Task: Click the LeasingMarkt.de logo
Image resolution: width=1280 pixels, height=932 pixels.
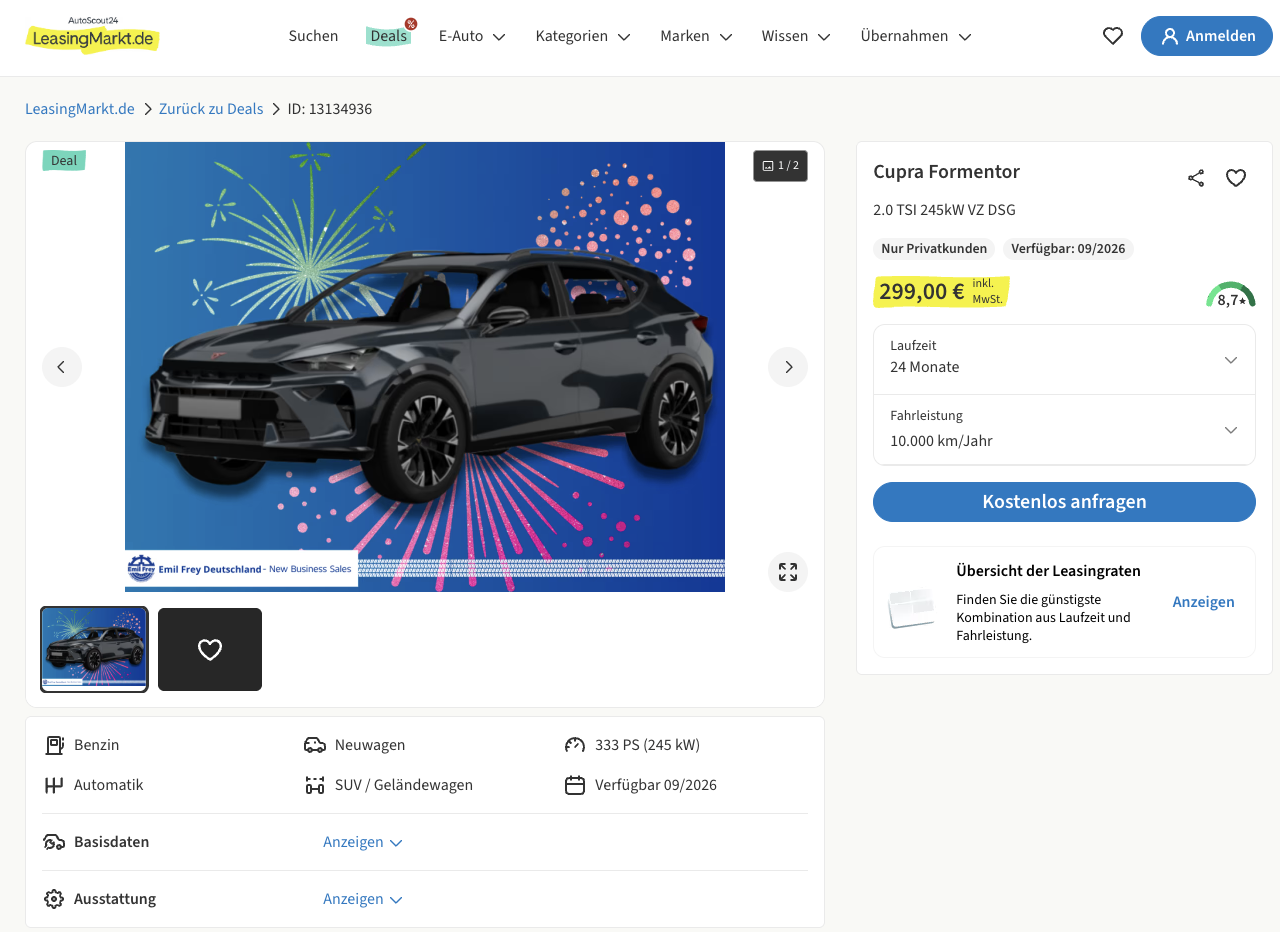Action: click(92, 36)
